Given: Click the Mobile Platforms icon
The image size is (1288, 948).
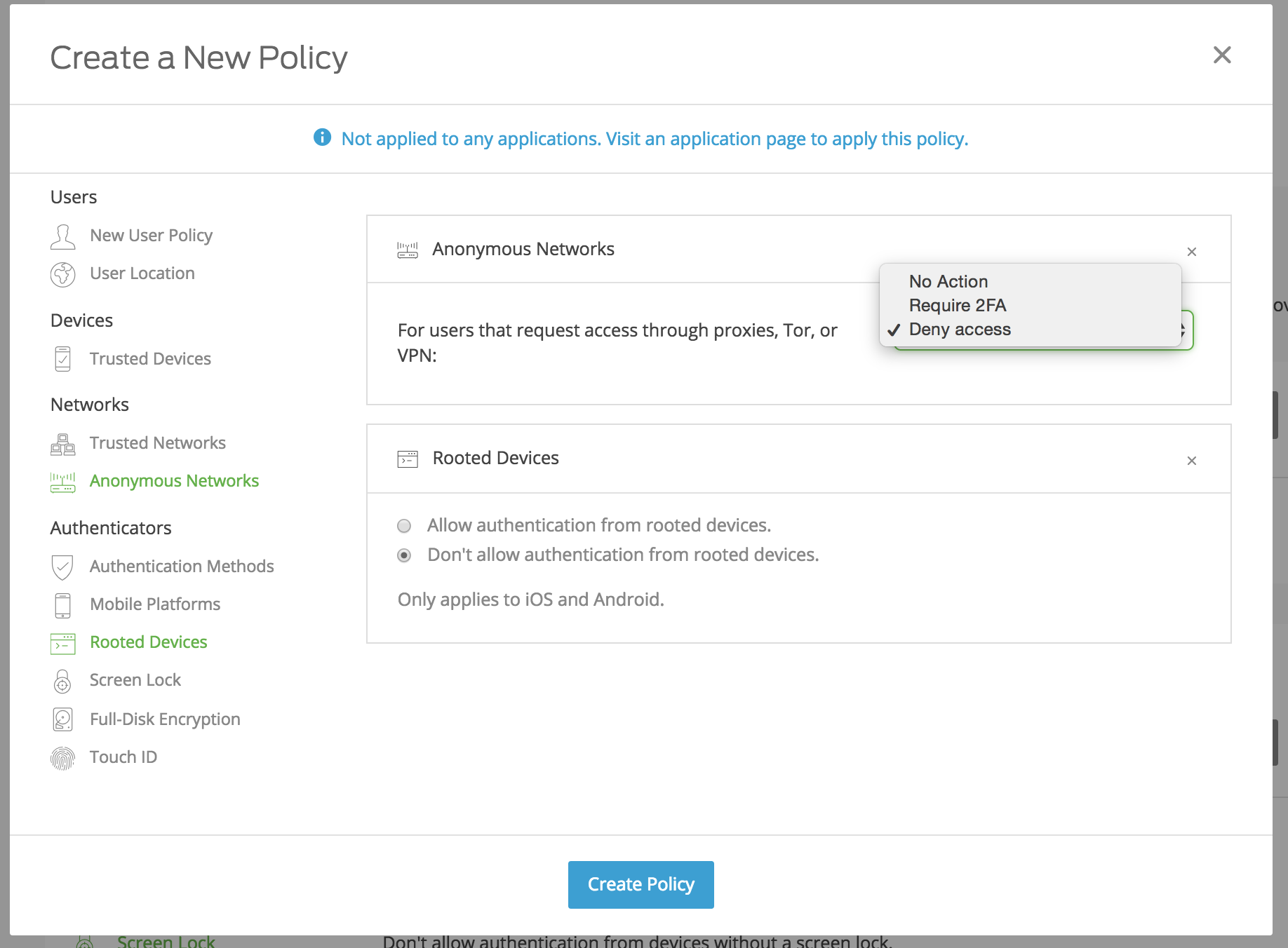Looking at the screenshot, I should (x=63, y=604).
